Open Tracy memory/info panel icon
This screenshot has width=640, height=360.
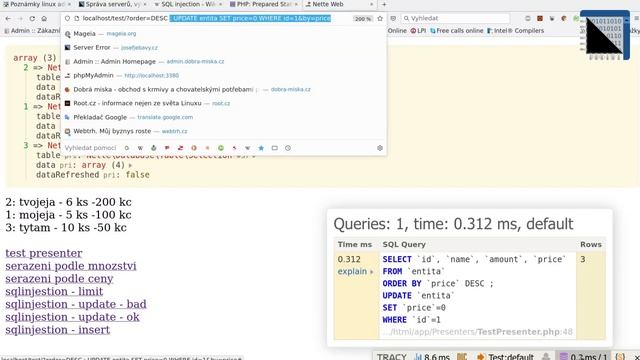point(462,356)
